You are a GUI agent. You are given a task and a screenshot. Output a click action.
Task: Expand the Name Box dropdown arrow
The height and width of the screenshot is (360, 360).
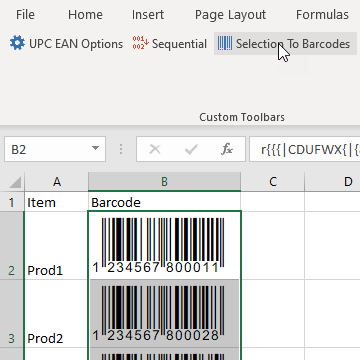[96, 149]
